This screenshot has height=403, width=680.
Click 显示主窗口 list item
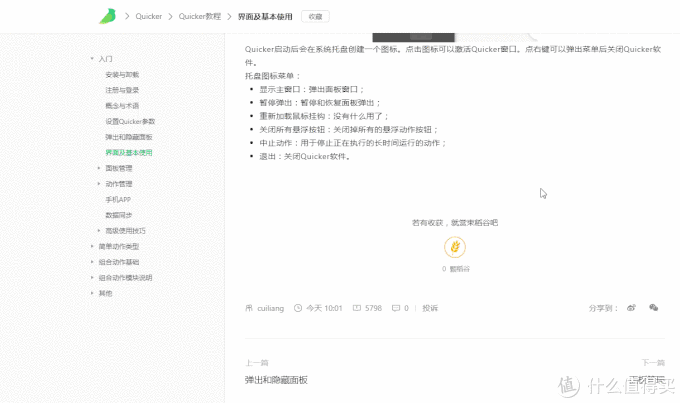coord(312,89)
